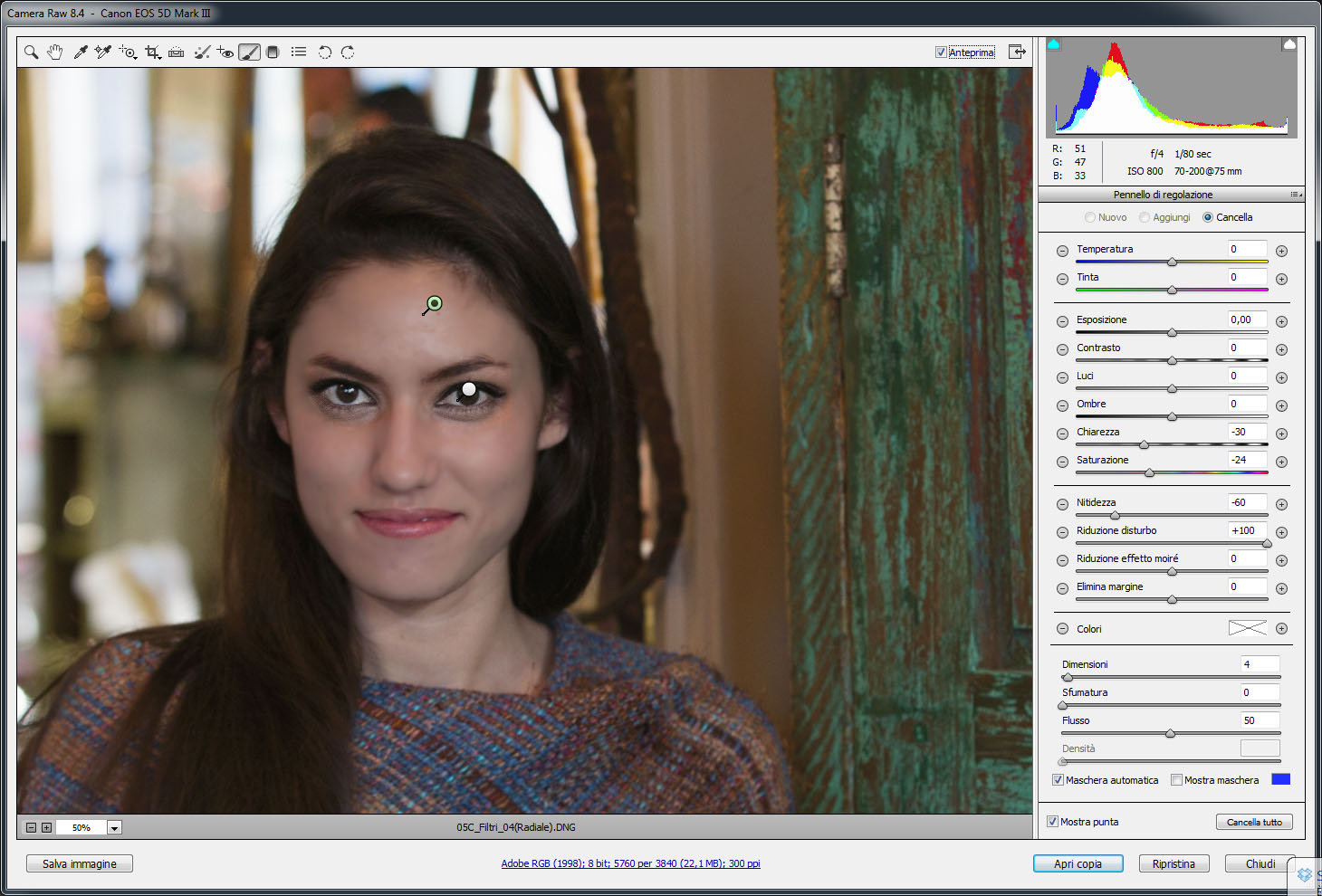Open the Pennello di regolazione panel menu

tap(1296, 195)
